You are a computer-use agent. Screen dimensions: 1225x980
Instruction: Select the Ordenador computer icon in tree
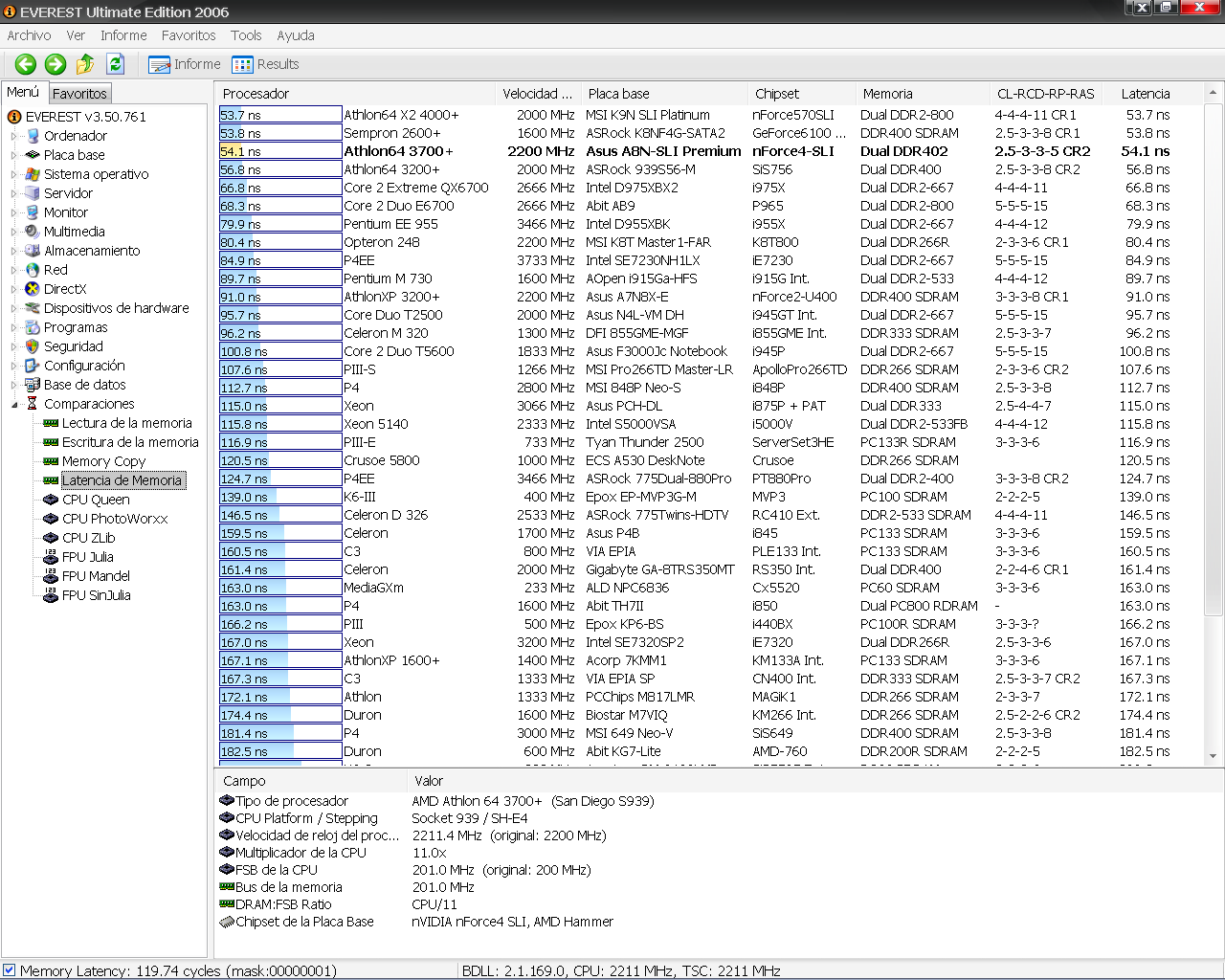point(33,136)
